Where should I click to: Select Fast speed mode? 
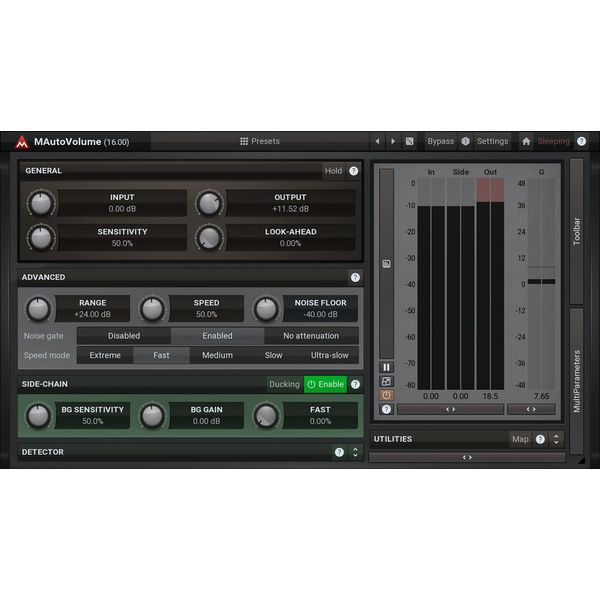[x=161, y=355]
